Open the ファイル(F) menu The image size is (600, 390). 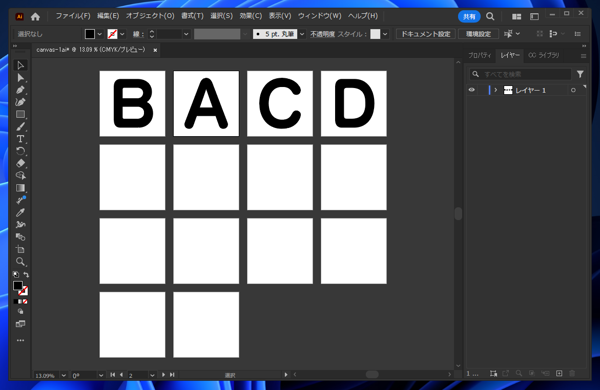[73, 16]
